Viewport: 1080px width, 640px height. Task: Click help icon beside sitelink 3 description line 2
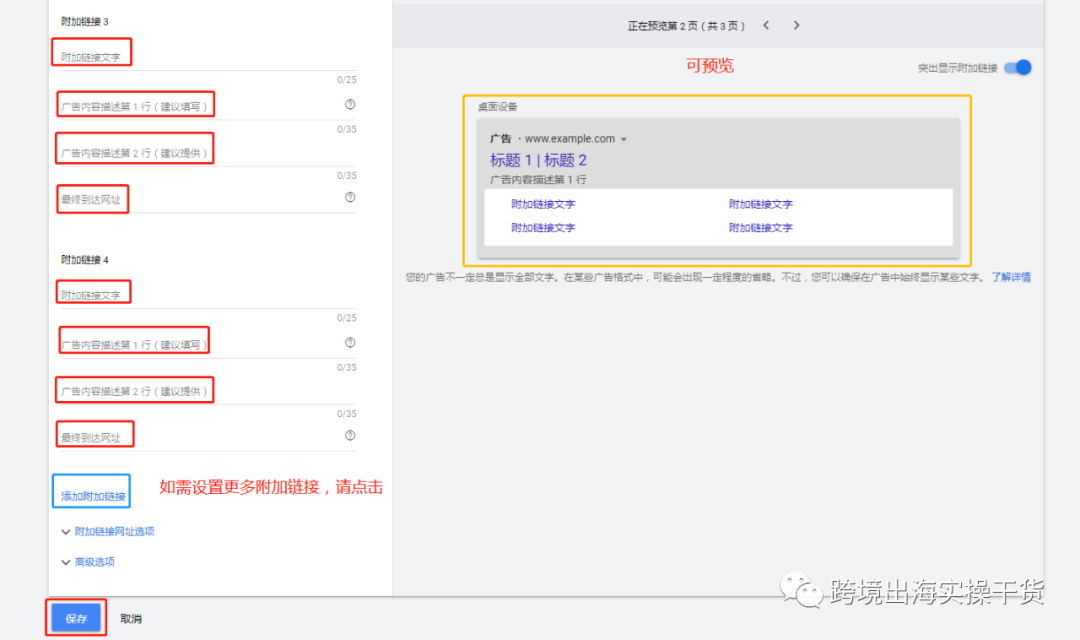[x=349, y=152]
